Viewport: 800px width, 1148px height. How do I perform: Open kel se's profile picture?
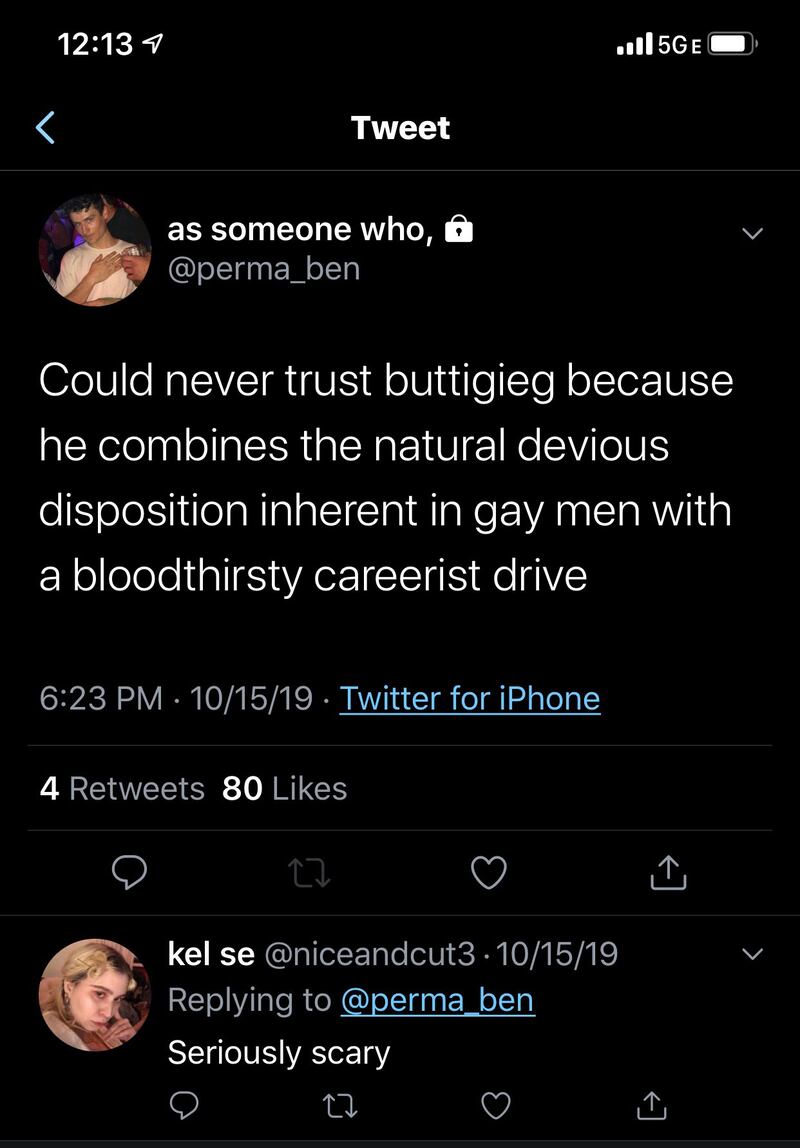point(94,994)
